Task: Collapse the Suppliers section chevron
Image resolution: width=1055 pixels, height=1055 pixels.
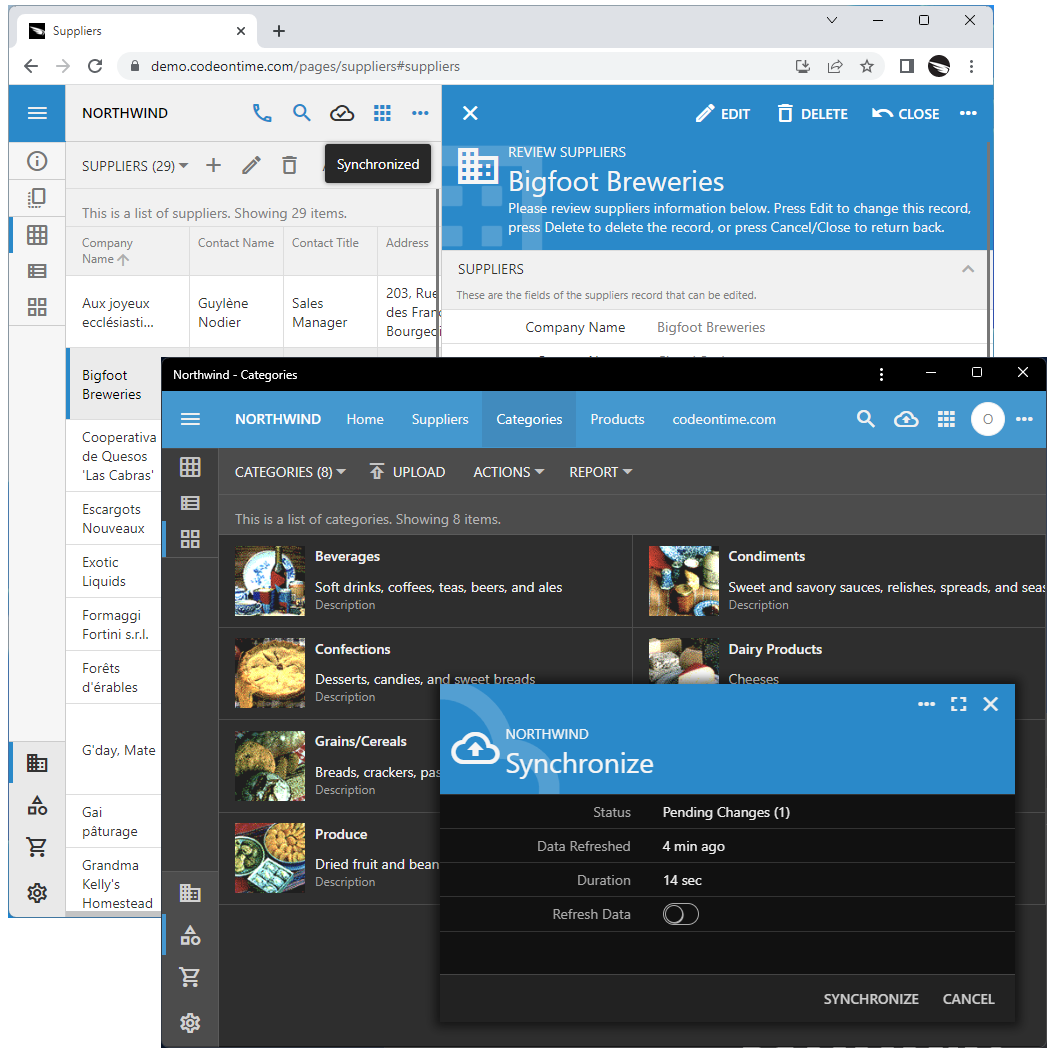Action: (x=967, y=269)
